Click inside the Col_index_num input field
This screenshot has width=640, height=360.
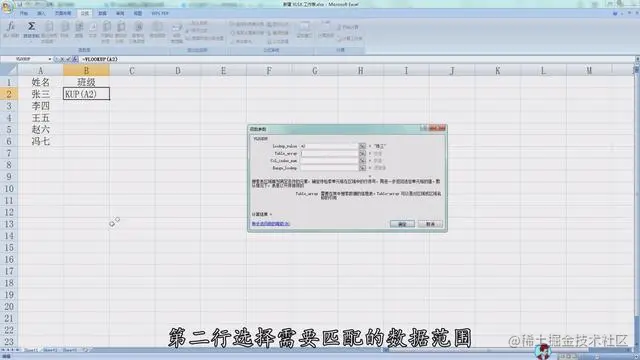329,160
